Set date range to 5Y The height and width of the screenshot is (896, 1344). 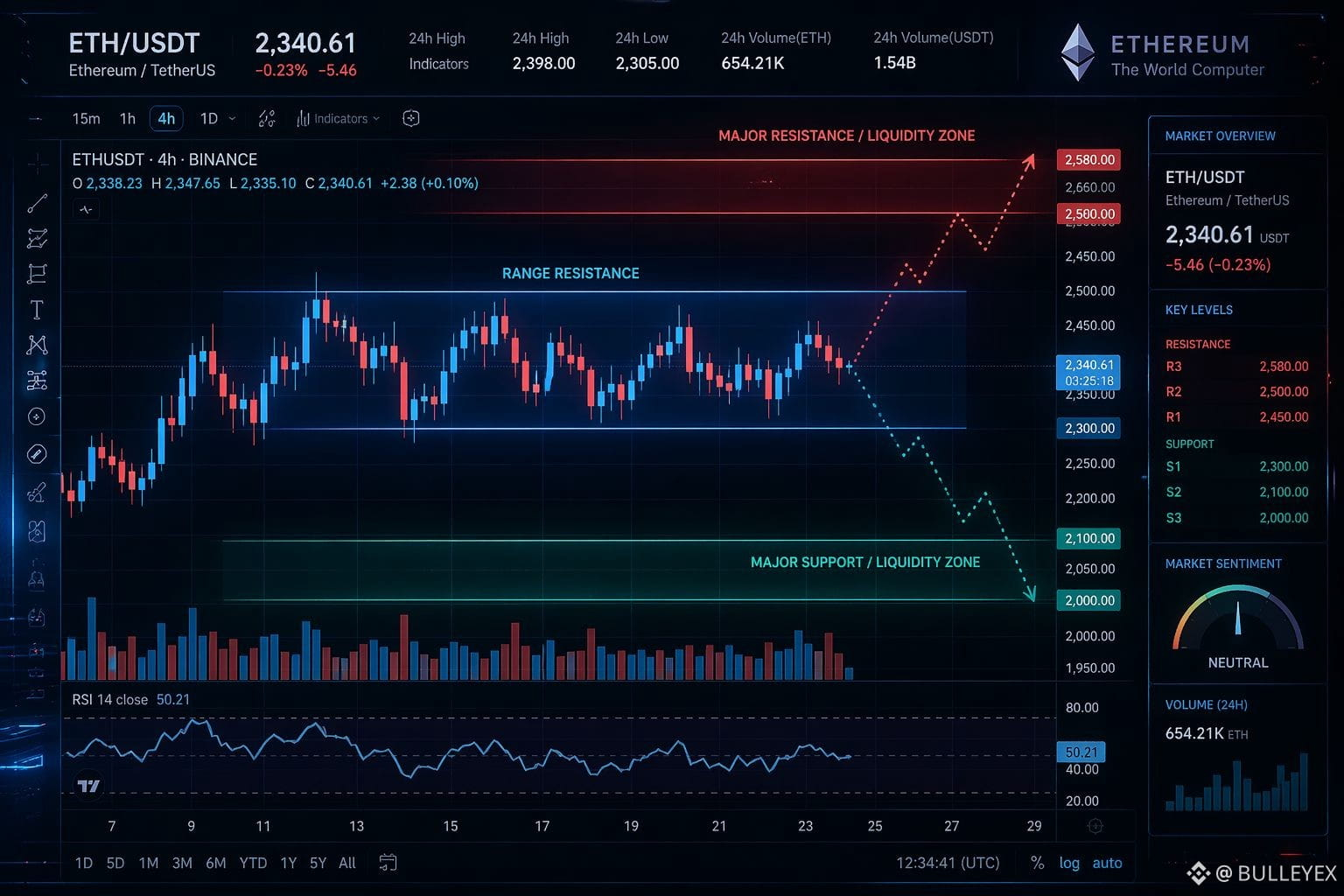tap(318, 863)
